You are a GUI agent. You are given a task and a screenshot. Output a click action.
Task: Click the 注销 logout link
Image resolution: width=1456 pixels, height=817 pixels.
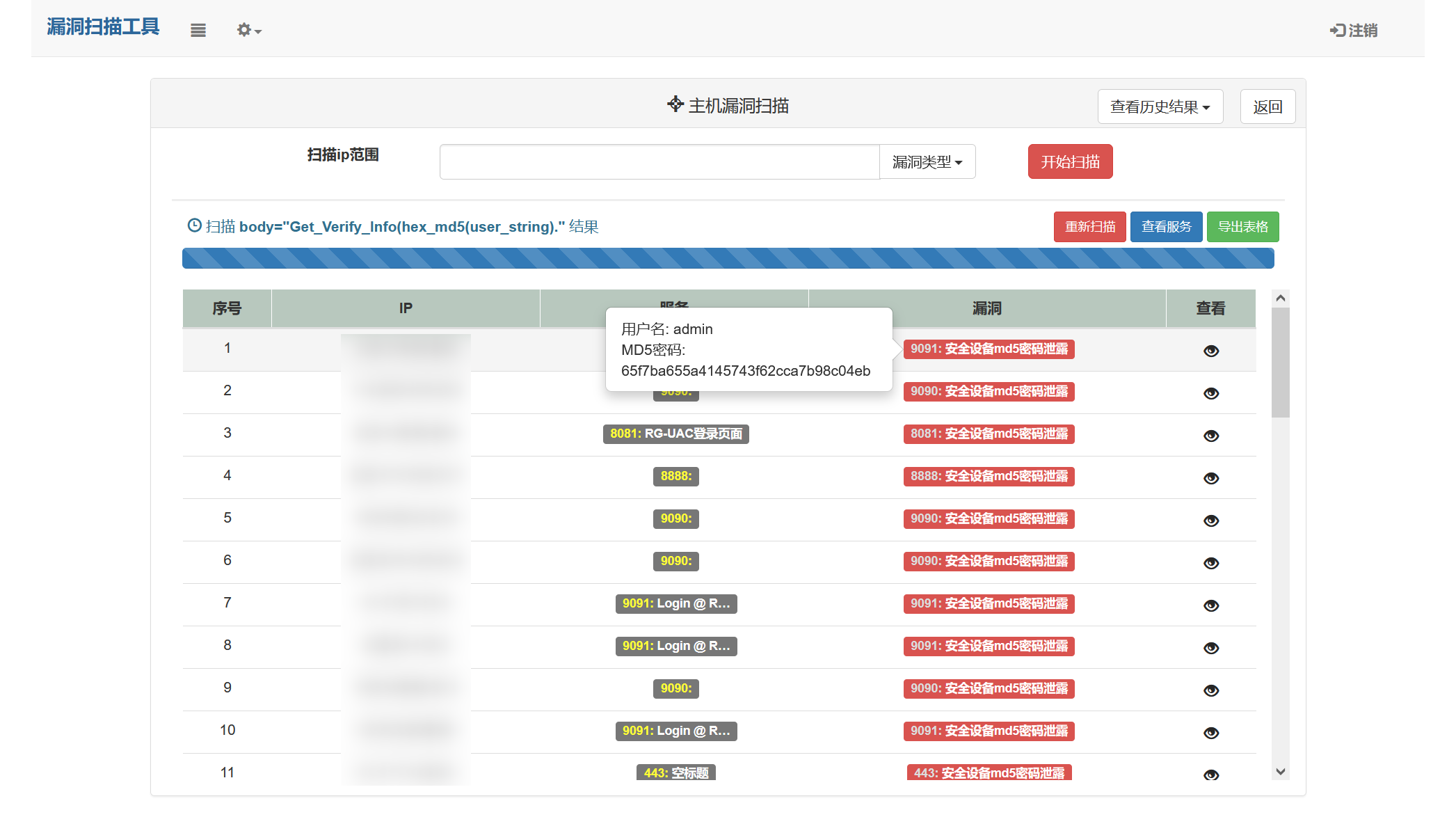coord(1354,30)
